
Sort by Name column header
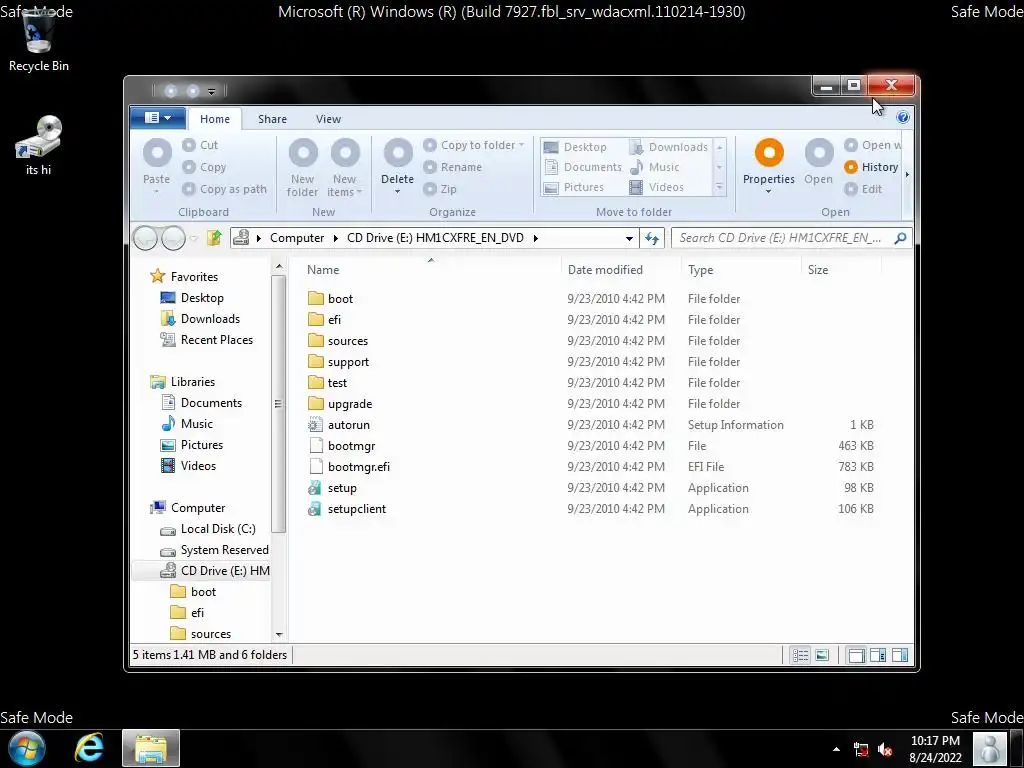pos(430,270)
